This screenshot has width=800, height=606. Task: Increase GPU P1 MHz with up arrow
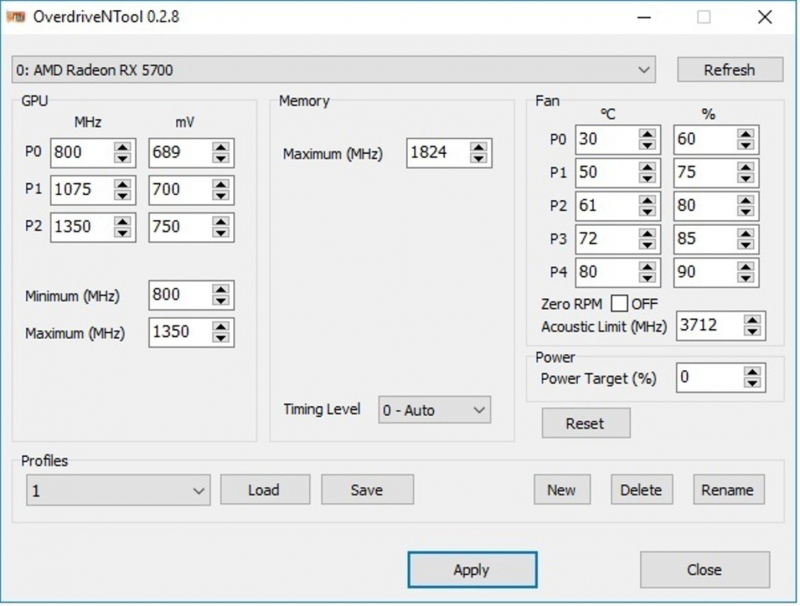[x=122, y=184]
